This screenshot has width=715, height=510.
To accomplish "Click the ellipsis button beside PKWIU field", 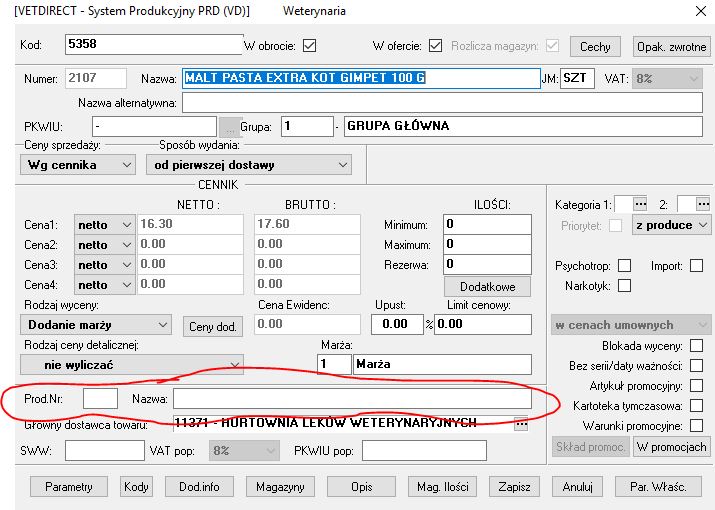I will (229, 127).
